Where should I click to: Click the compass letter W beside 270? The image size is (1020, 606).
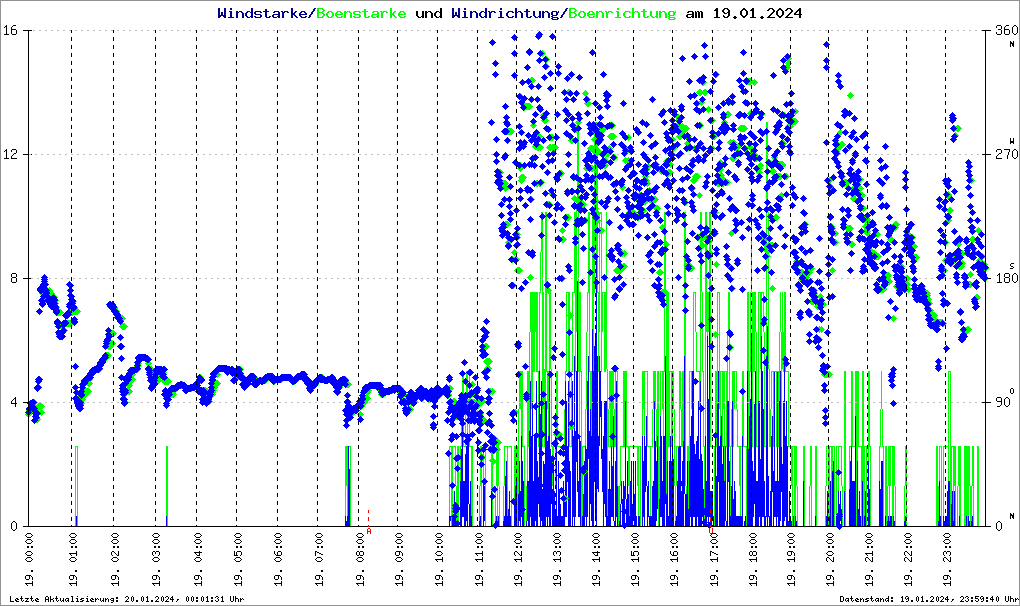point(1012,140)
